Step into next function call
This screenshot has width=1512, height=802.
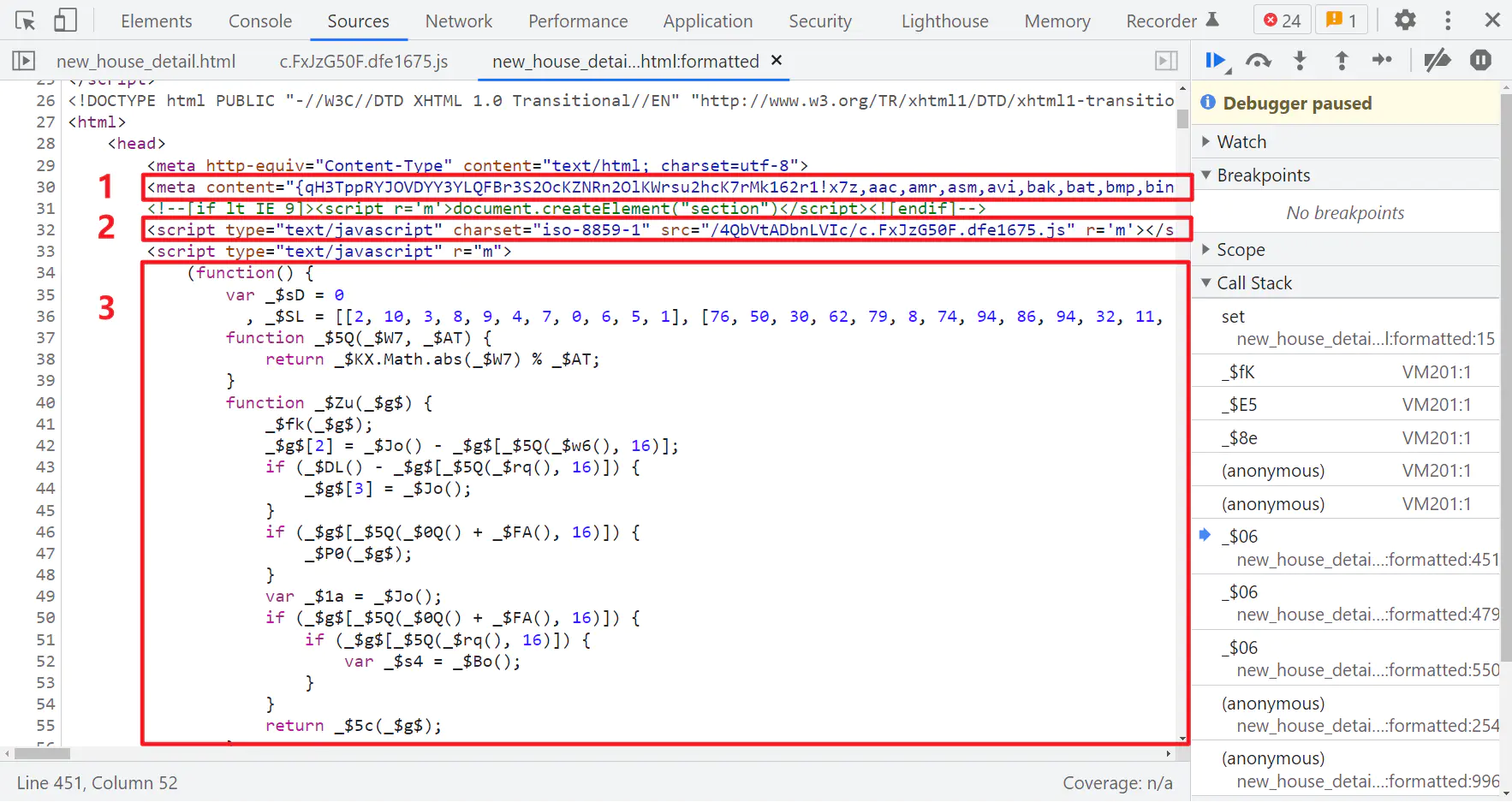(x=1300, y=61)
